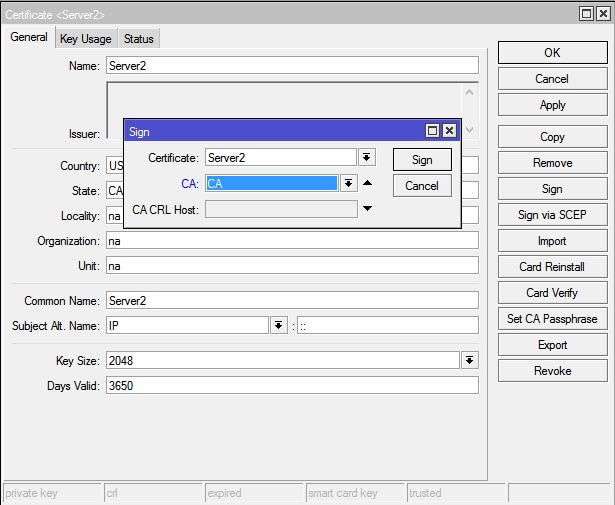
Task: Click Sign via SCEP button
Action: click(553, 214)
